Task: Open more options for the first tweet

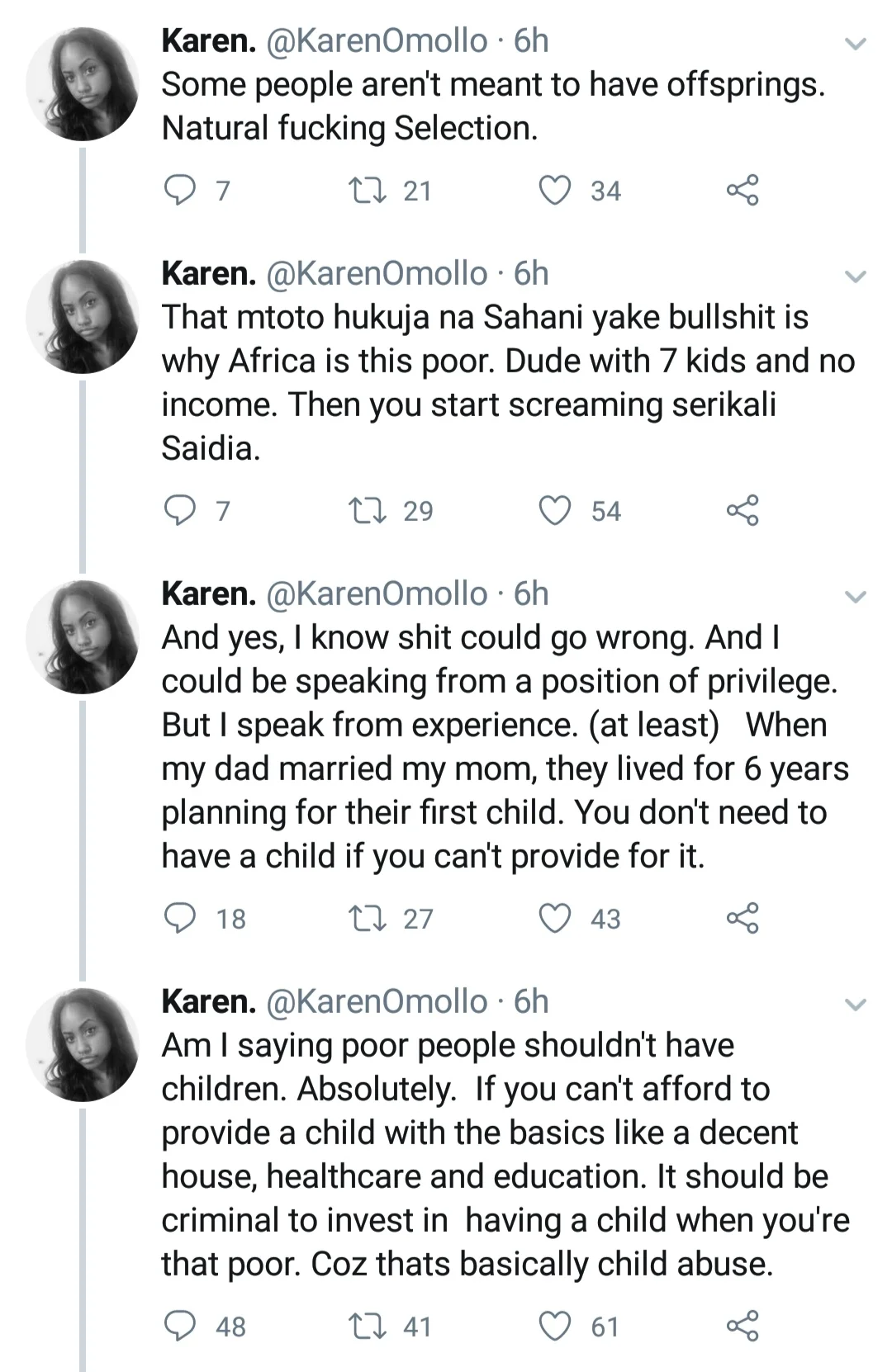Action: (x=856, y=44)
